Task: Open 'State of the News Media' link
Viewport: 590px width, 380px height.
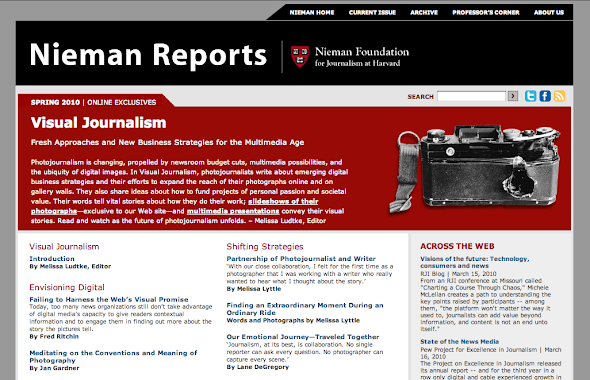Action: pos(459,342)
